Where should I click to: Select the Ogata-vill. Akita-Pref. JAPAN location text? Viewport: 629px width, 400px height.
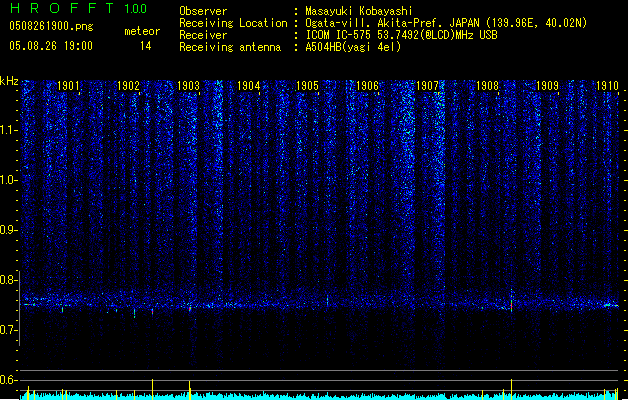446,23
